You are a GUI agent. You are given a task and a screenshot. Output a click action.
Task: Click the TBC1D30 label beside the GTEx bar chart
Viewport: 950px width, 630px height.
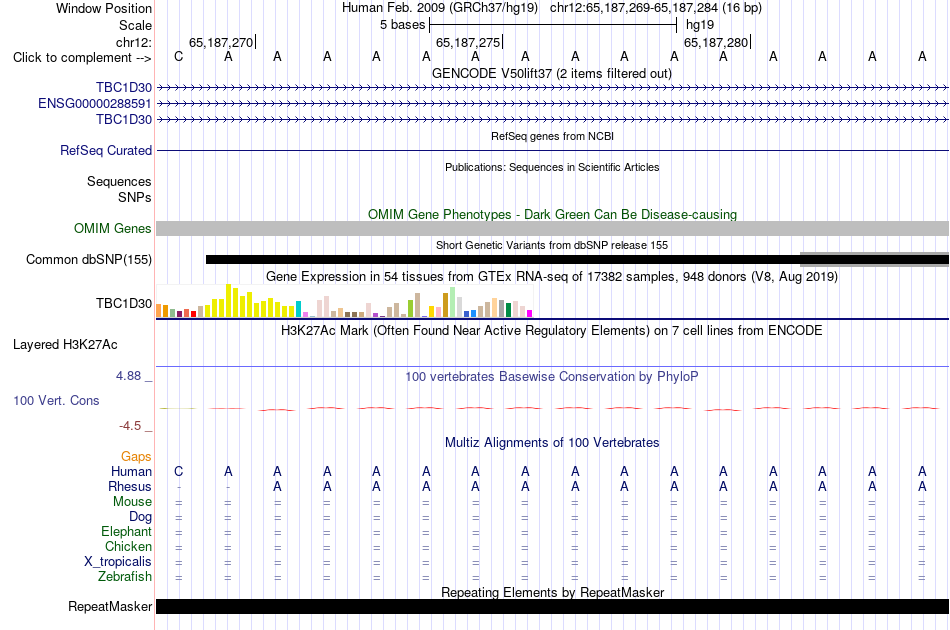click(124, 303)
